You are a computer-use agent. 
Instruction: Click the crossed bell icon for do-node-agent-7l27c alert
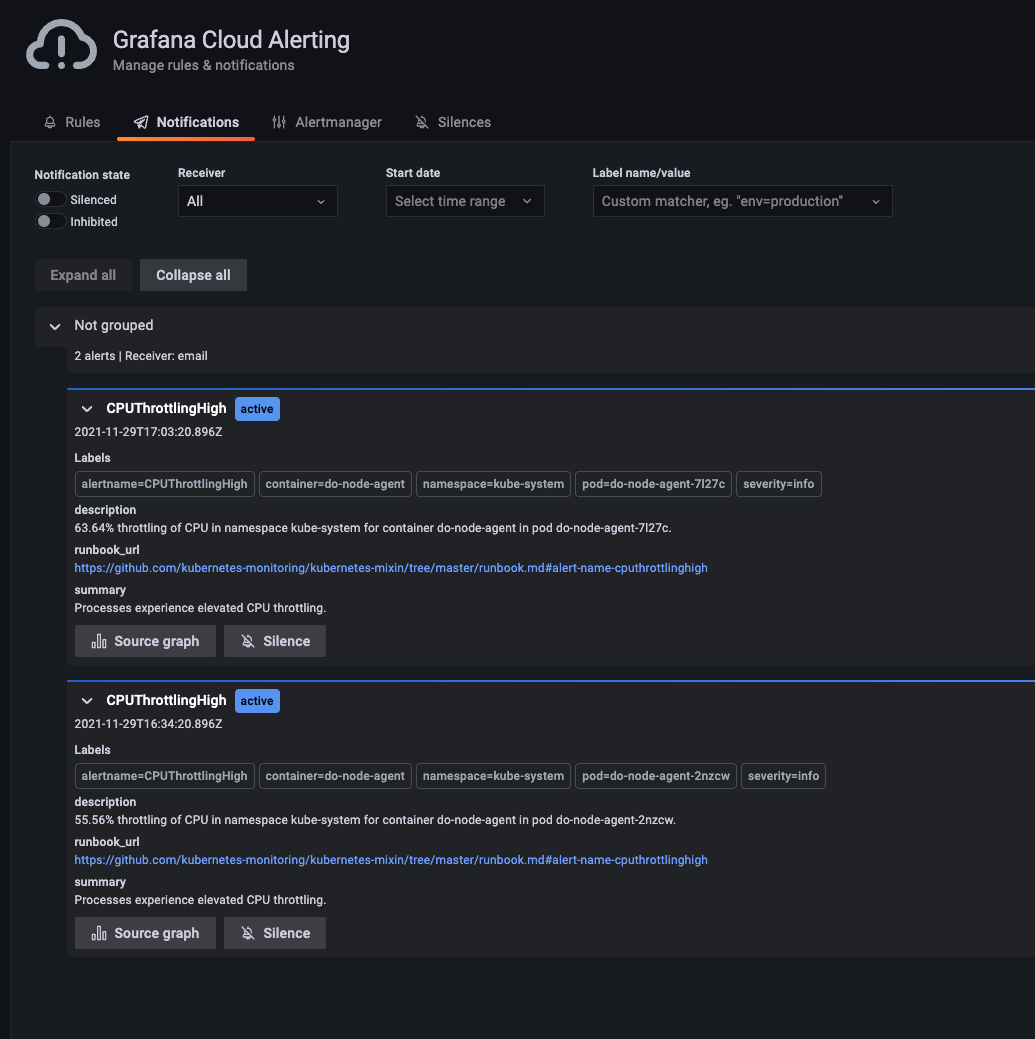(x=248, y=641)
